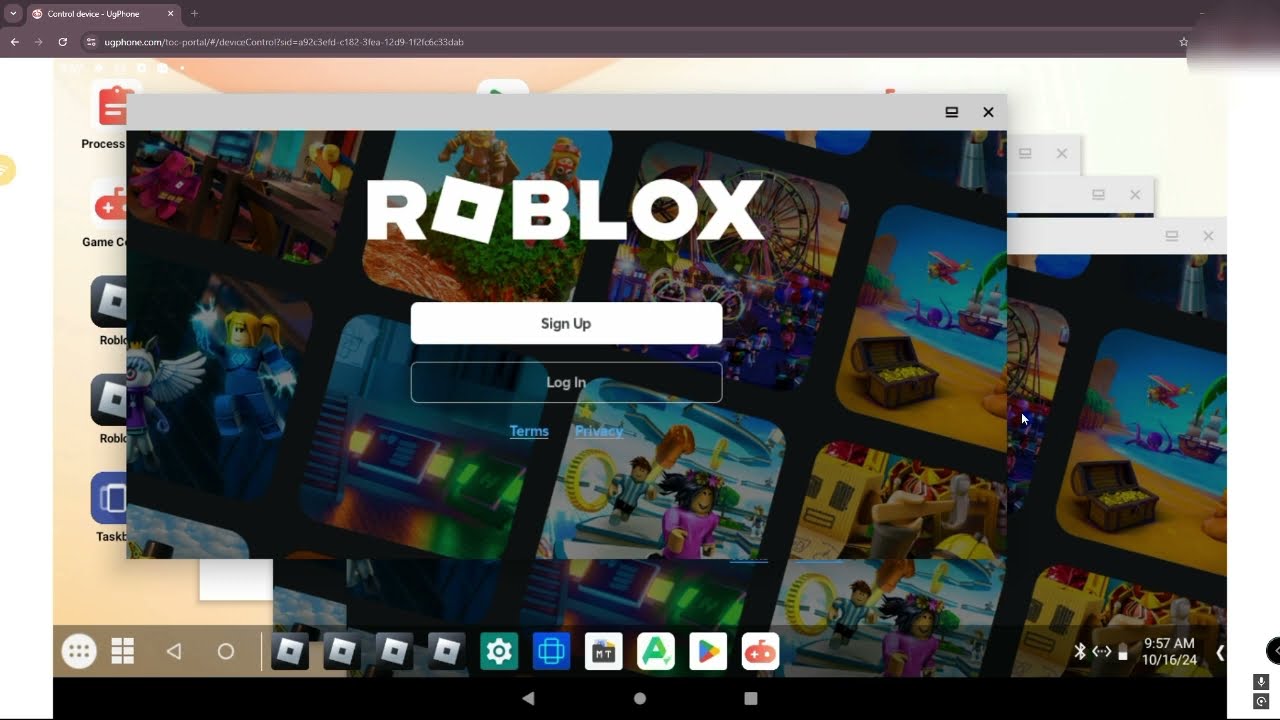
Task: Click the Sign Up button
Action: click(x=566, y=323)
